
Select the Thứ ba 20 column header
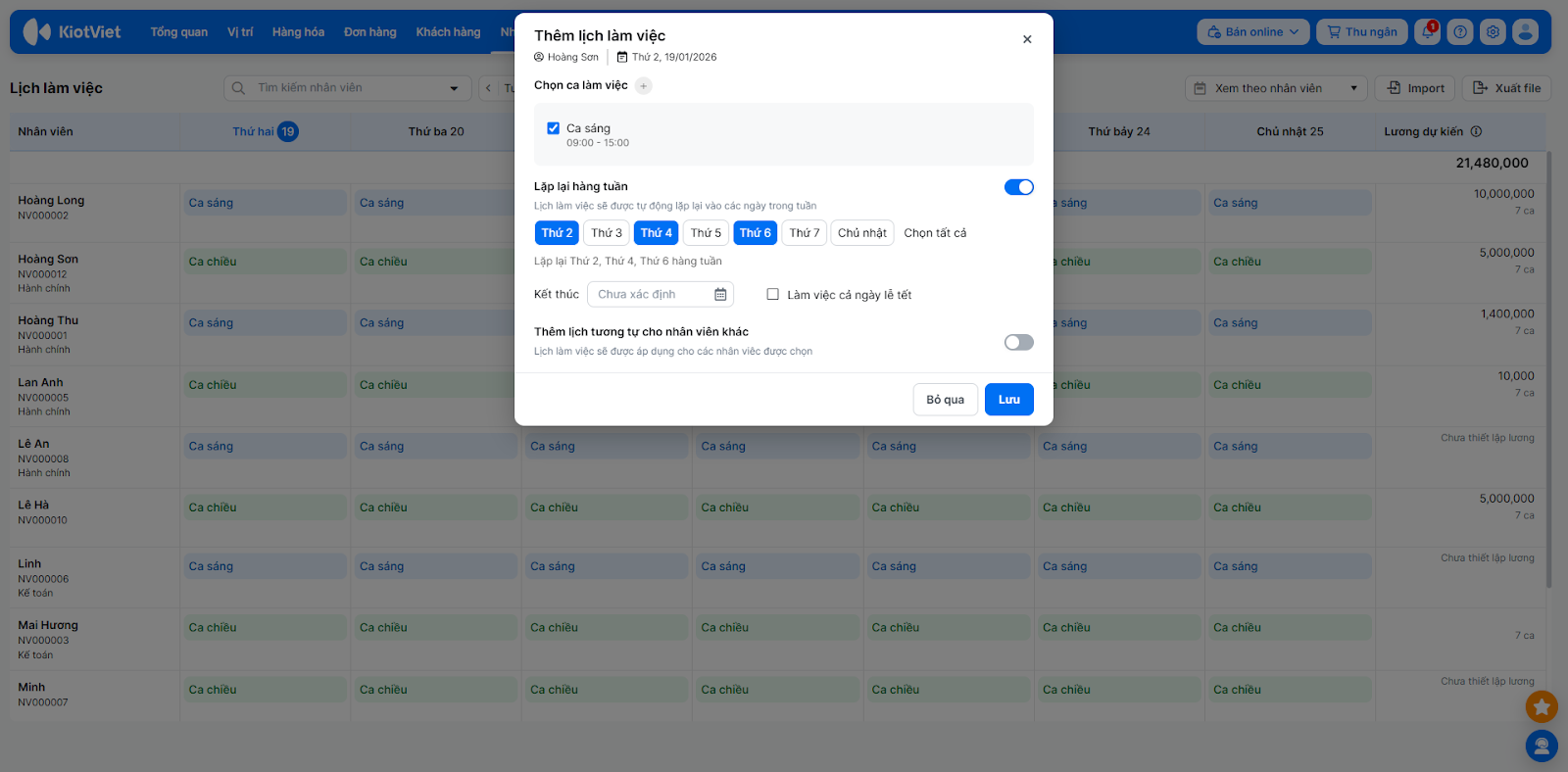[x=436, y=131]
